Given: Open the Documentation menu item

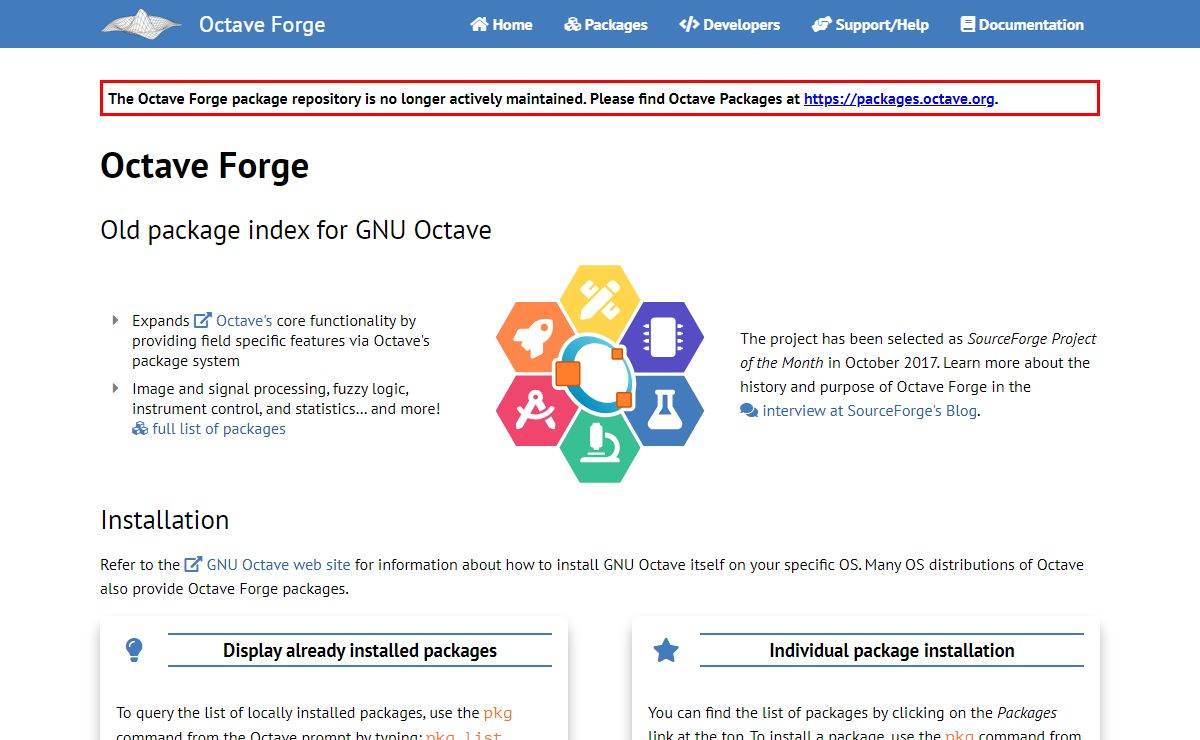Looking at the screenshot, I should coord(1022,25).
